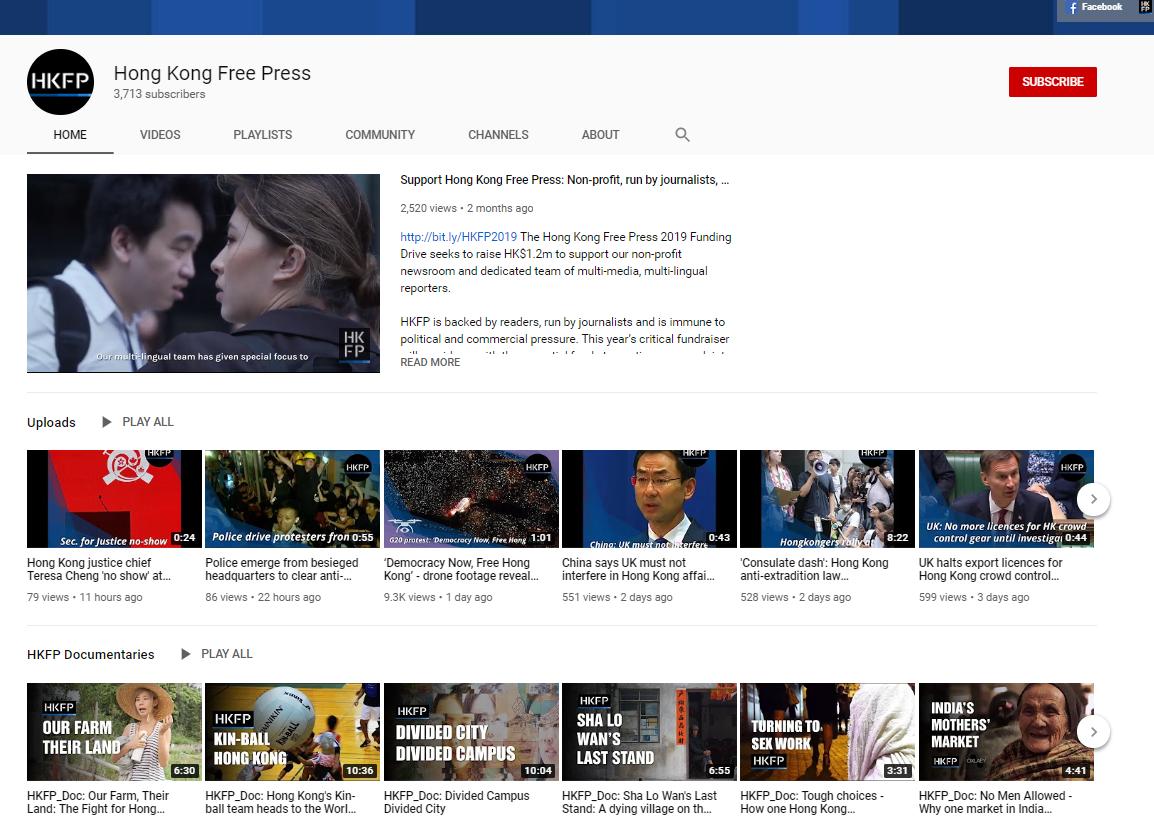Click the HKFP channel avatar logo
Viewport: 1154px width, 821px height.
[x=60, y=82]
